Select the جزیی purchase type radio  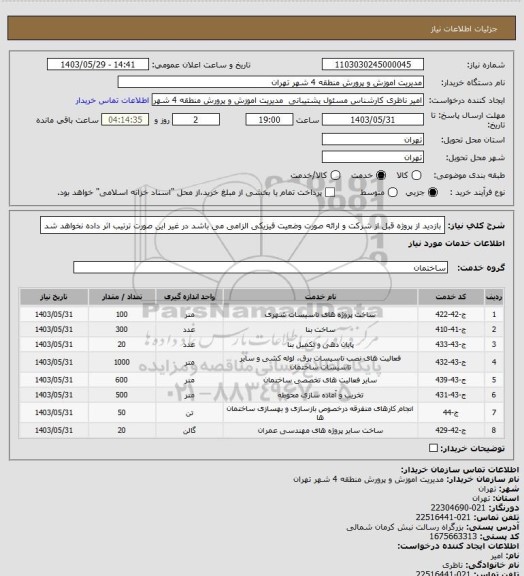tap(433, 192)
